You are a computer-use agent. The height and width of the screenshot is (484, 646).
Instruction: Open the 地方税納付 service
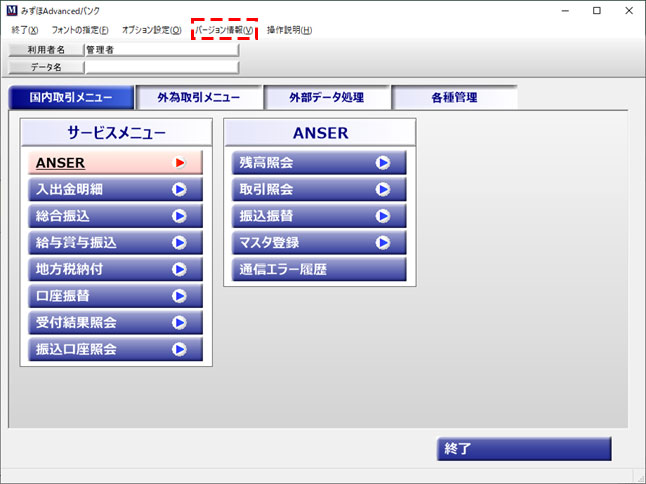coord(115,269)
